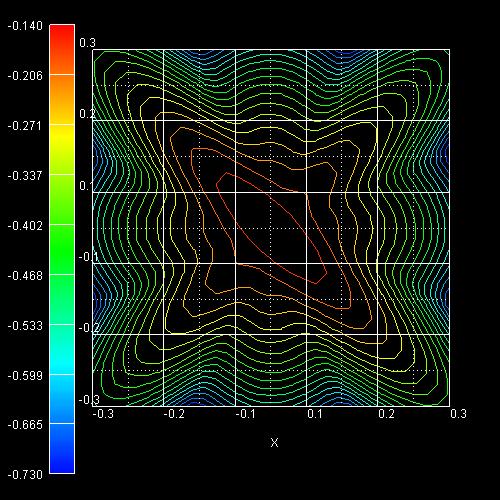Screen dimensions: 500x500
Task: Click the innermost red contour center
Action: tap(271, 228)
